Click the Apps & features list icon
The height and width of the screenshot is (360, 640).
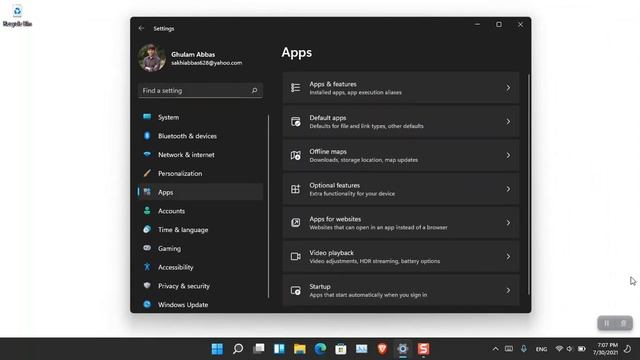pyautogui.click(x=296, y=88)
